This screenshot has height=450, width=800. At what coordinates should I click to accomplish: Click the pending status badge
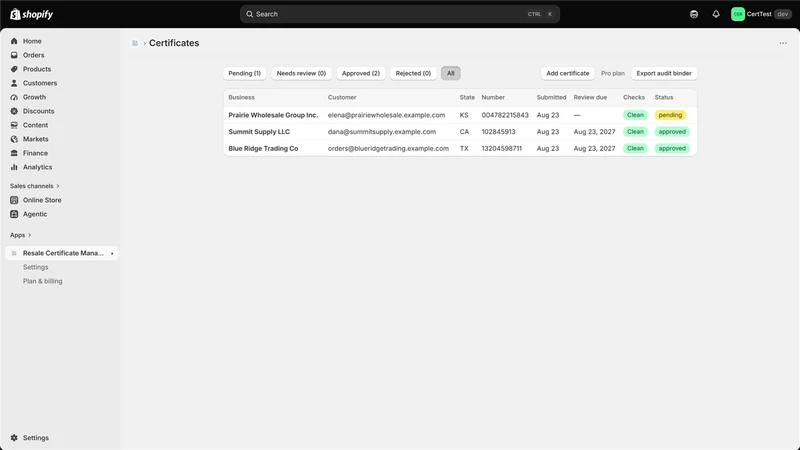click(x=670, y=115)
